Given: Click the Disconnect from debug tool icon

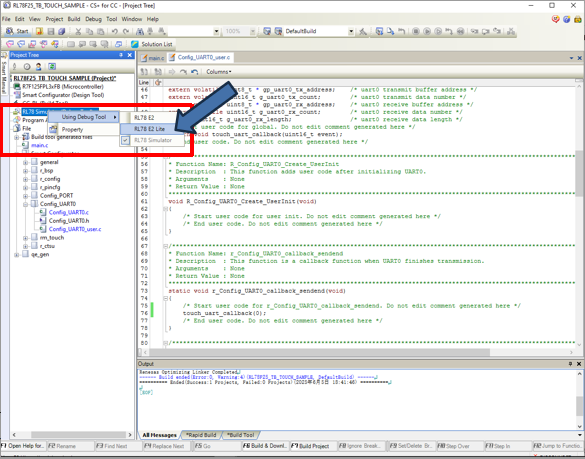Looking at the screenshot, I should pos(511,31).
